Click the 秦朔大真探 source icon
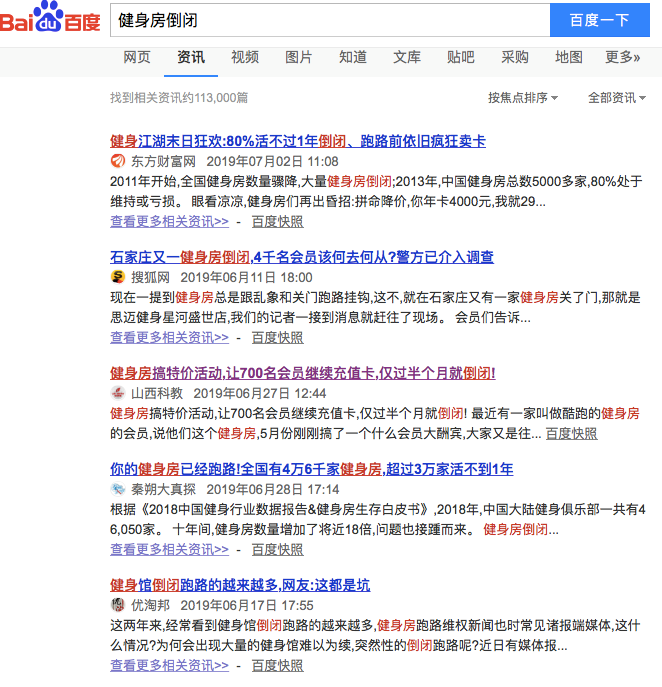662x687 pixels. (117, 489)
